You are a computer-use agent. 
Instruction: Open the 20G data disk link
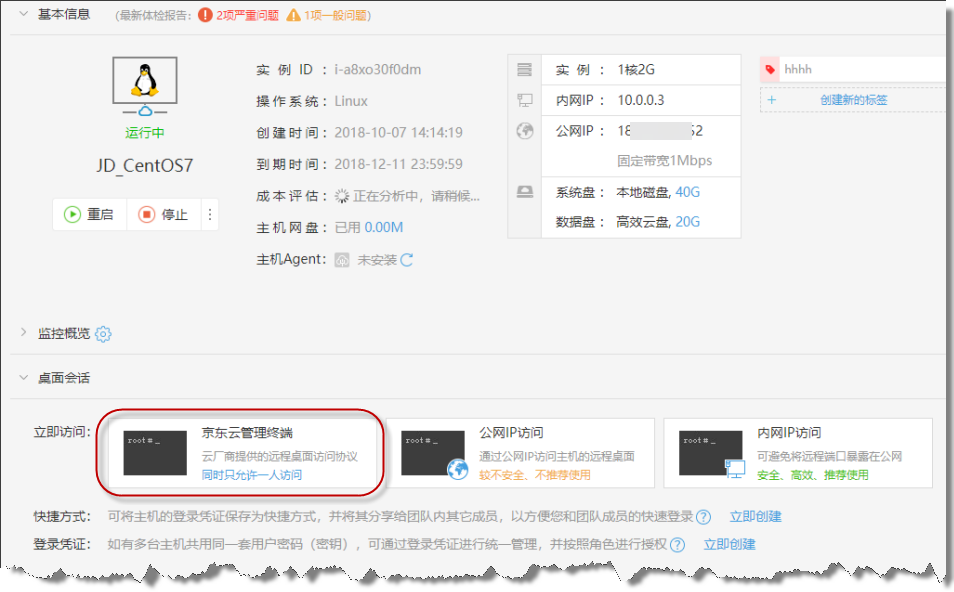click(x=688, y=222)
